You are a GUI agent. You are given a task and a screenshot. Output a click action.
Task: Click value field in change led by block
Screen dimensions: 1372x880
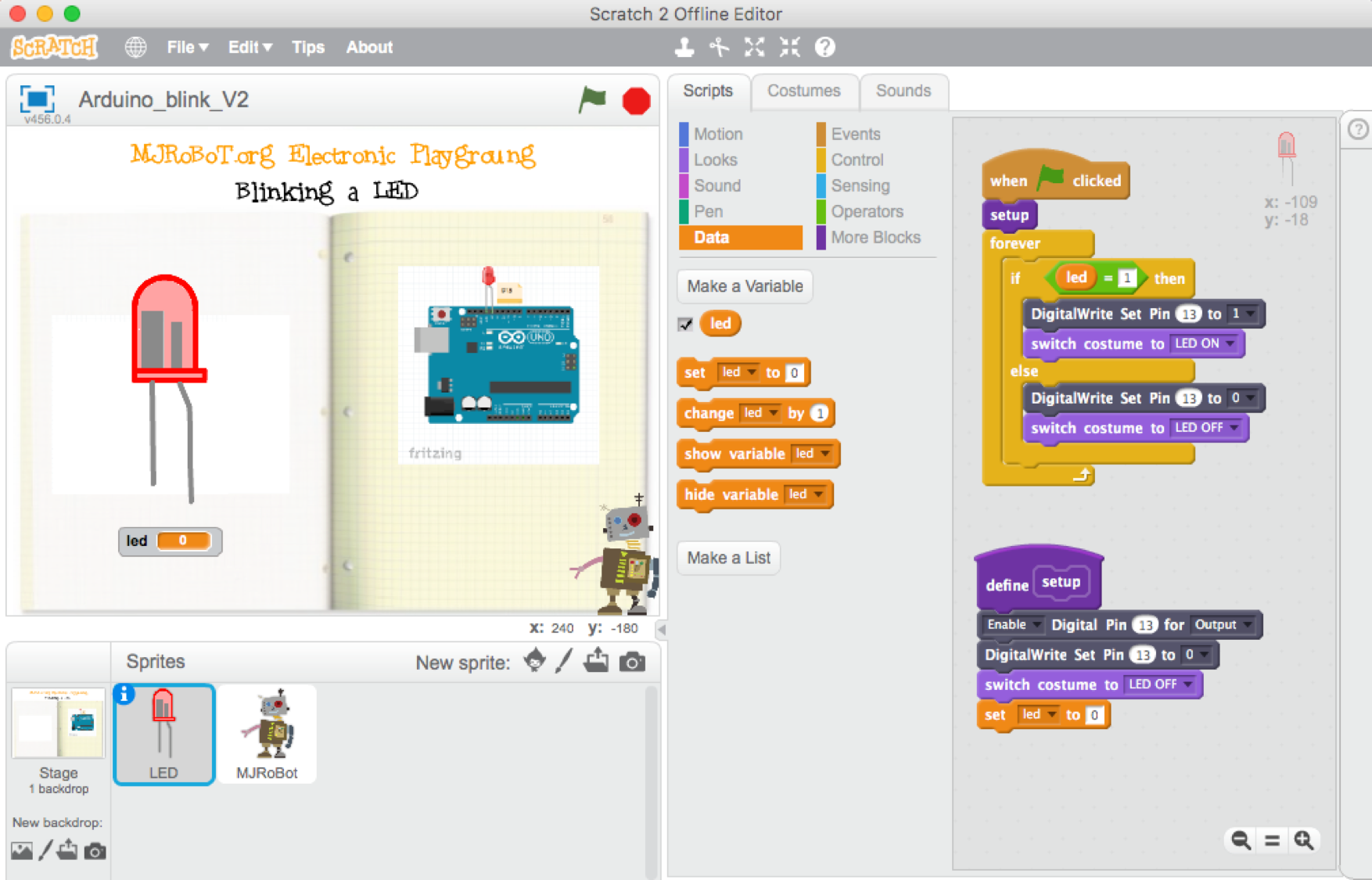(x=819, y=413)
